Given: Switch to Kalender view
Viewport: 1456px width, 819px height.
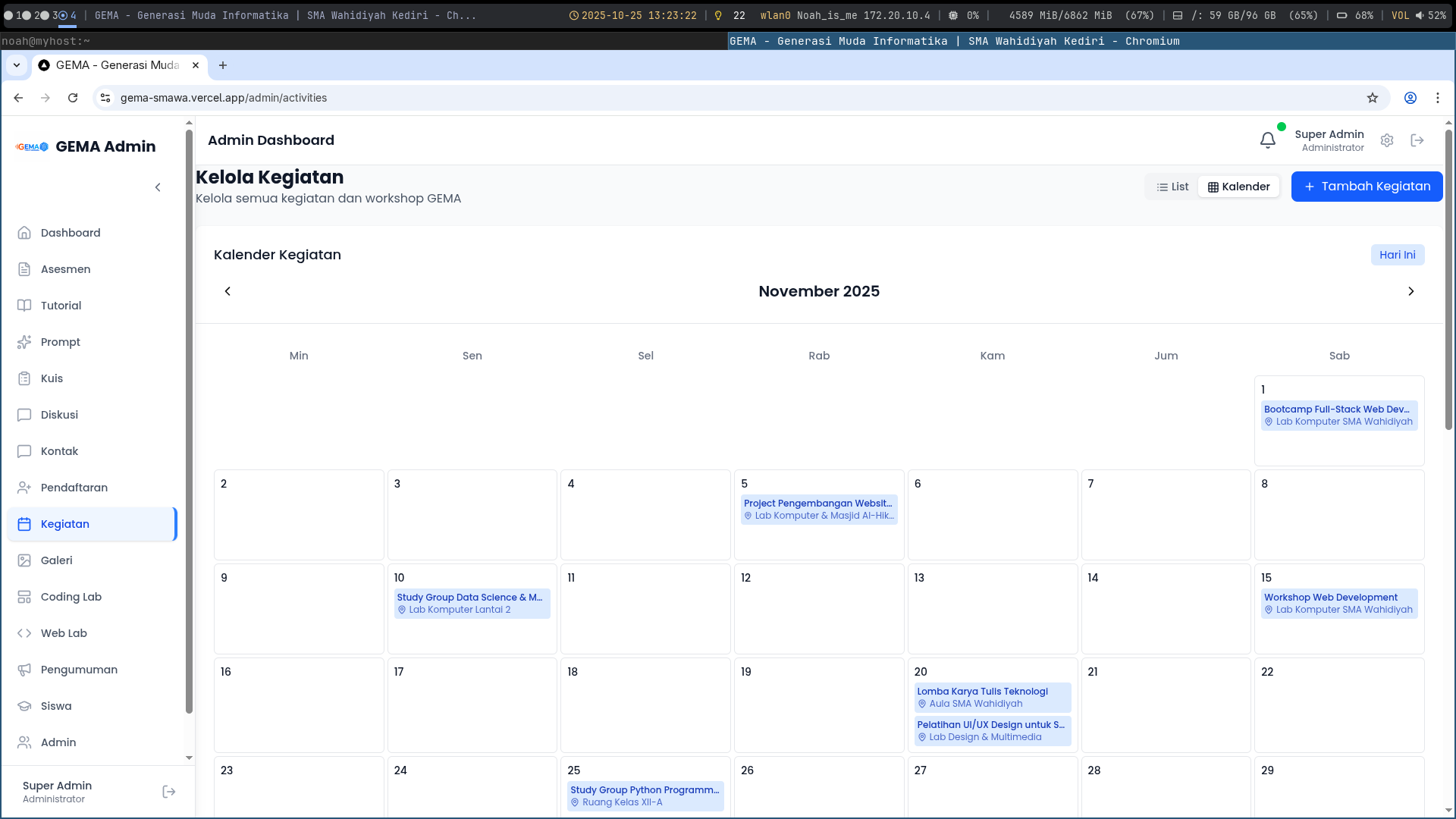Looking at the screenshot, I should pos(1238,187).
